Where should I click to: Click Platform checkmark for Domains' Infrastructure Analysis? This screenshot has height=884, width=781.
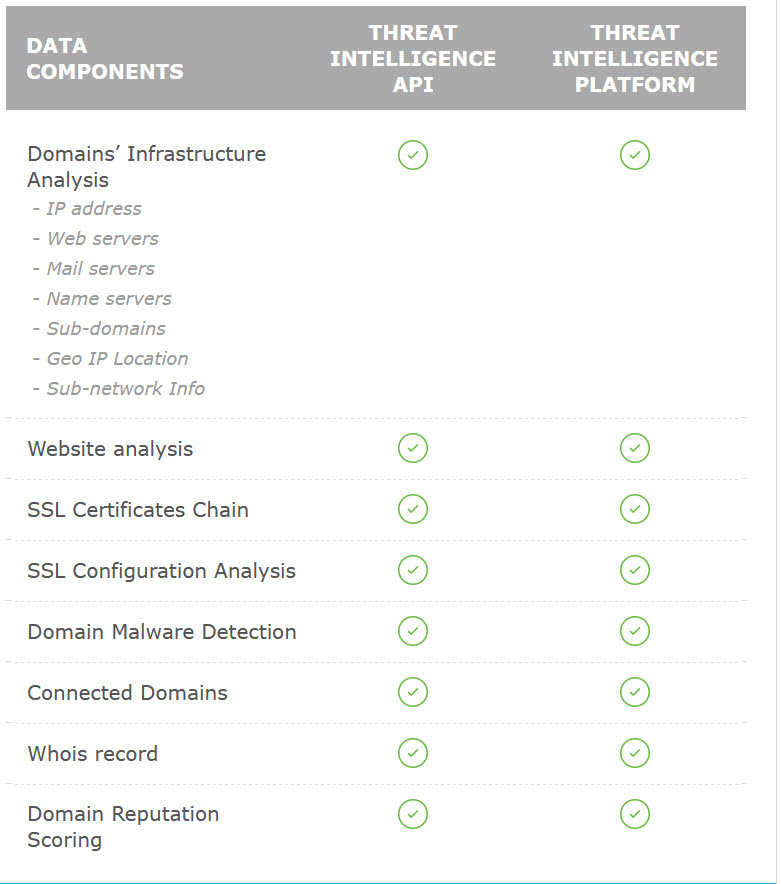[x=635, y=155]
